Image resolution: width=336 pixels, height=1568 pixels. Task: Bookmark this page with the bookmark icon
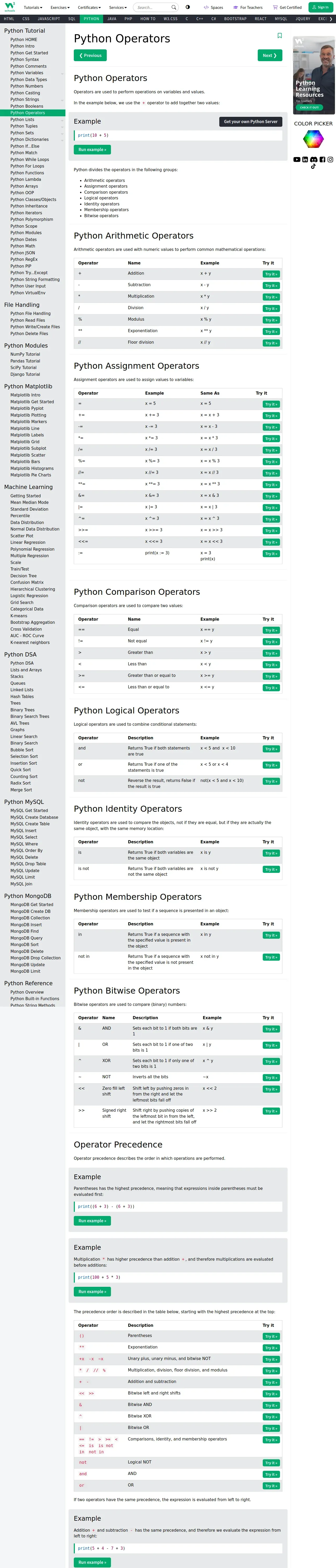279,36
